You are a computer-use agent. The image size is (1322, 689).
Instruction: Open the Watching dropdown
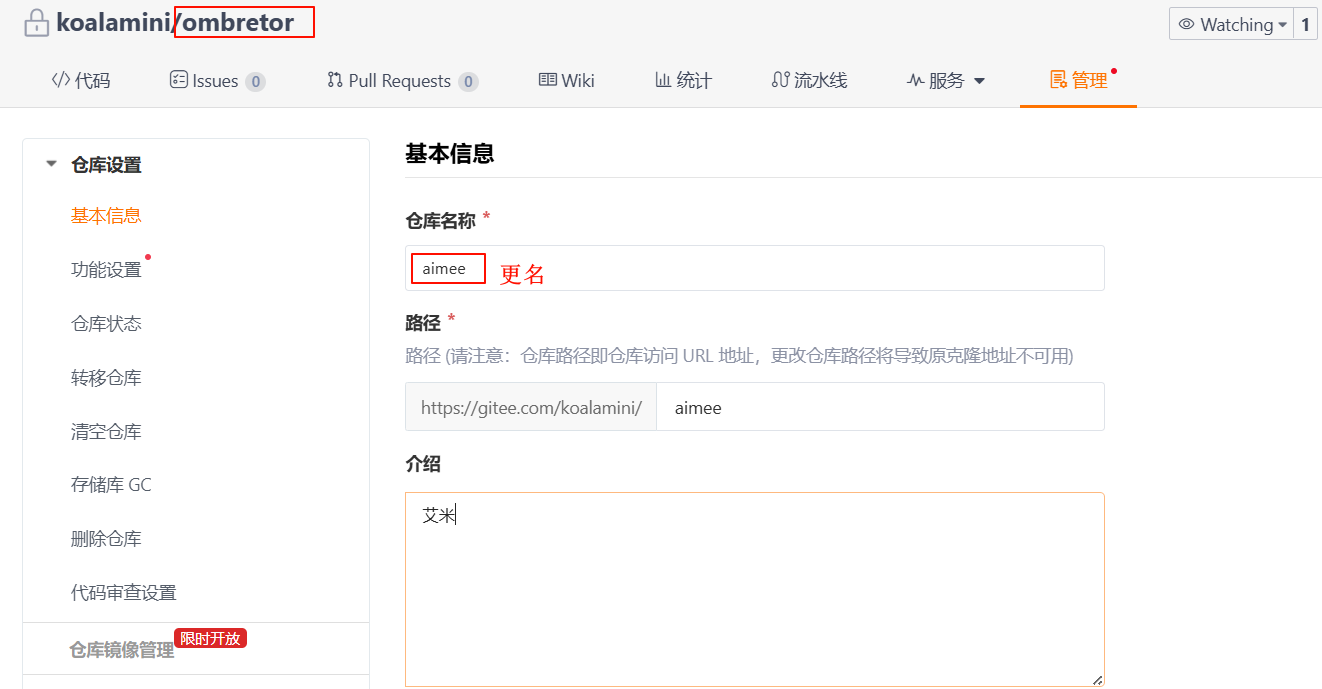click(x=1231, y=25)
